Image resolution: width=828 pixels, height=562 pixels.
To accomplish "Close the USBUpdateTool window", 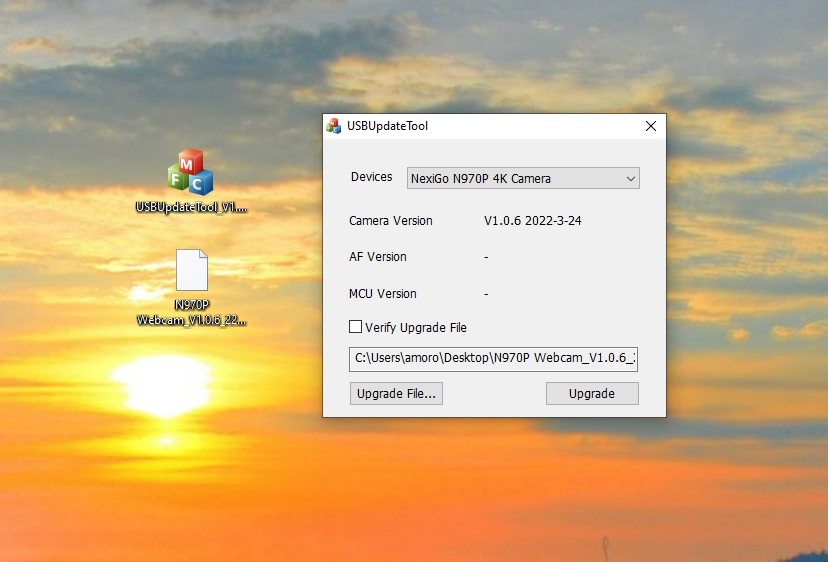I will tap(651, 126).
